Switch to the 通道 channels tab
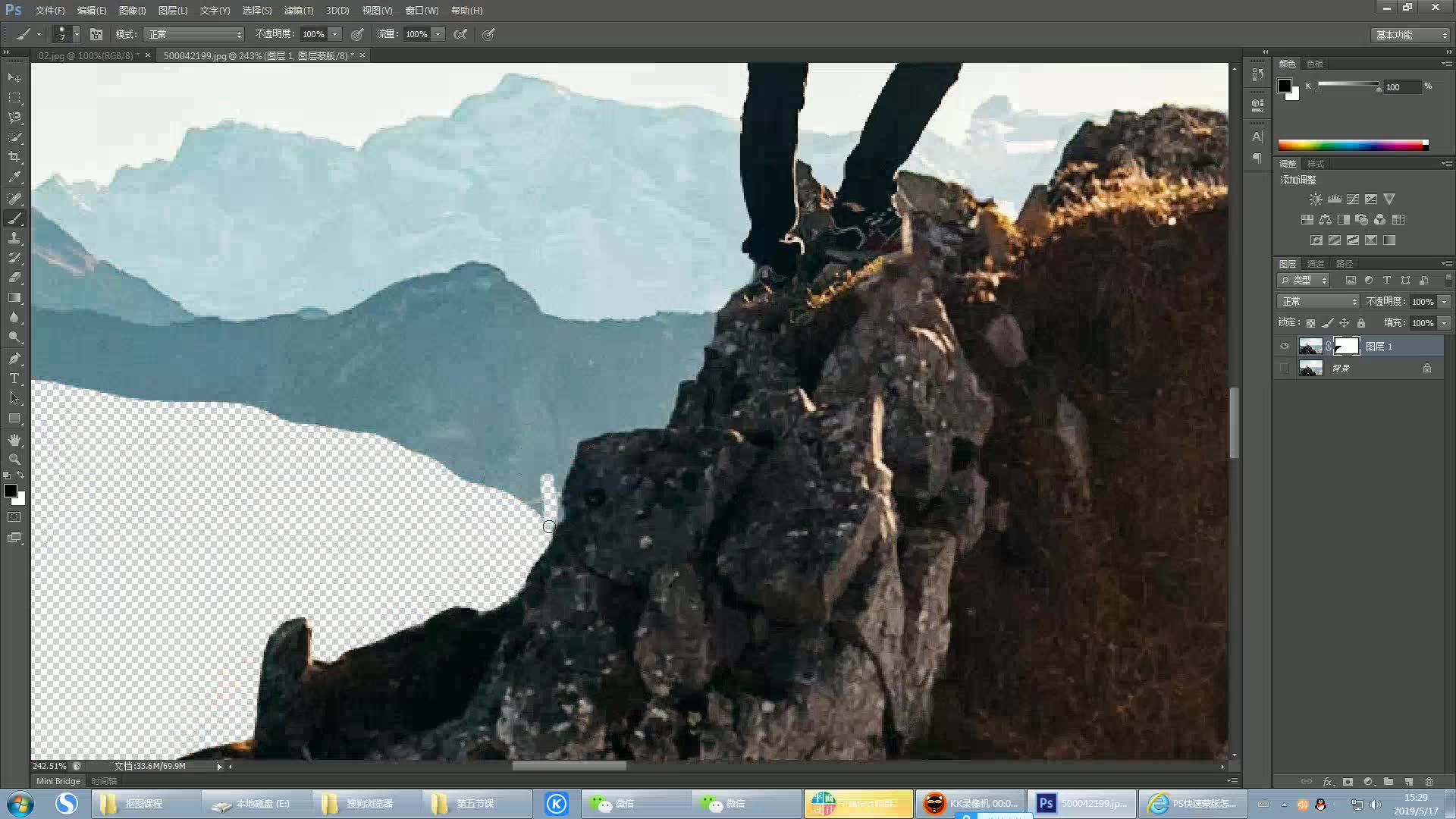This screenshot has width=1456, height=819. coord(1316,264)
